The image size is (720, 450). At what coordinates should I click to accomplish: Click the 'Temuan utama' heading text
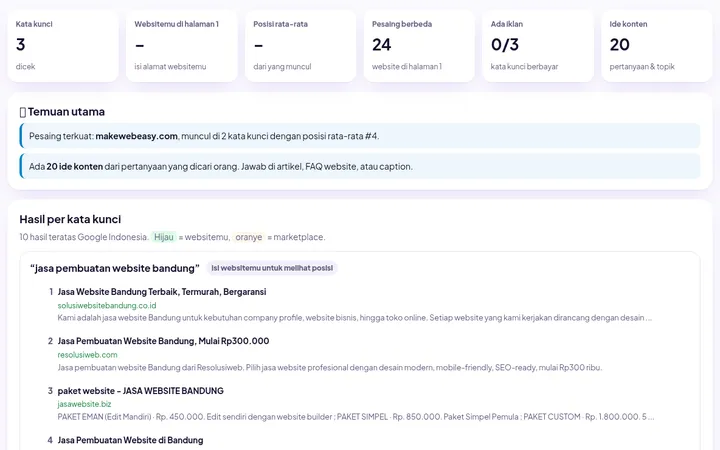coord(66,112)
